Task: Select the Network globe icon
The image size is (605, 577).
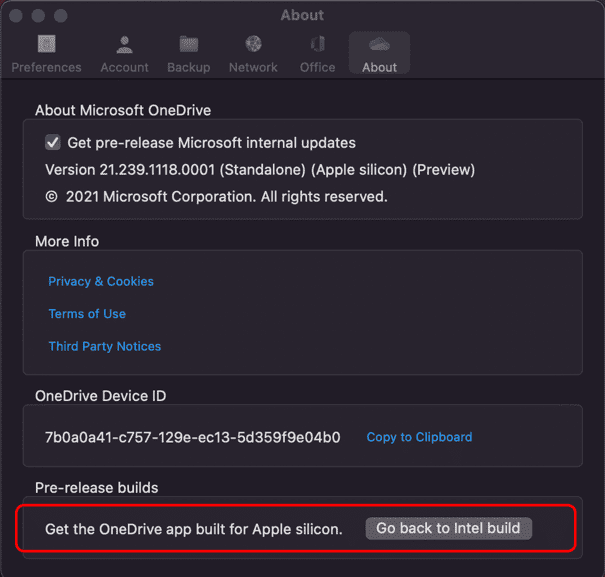Action: click(x=253, y=44)
